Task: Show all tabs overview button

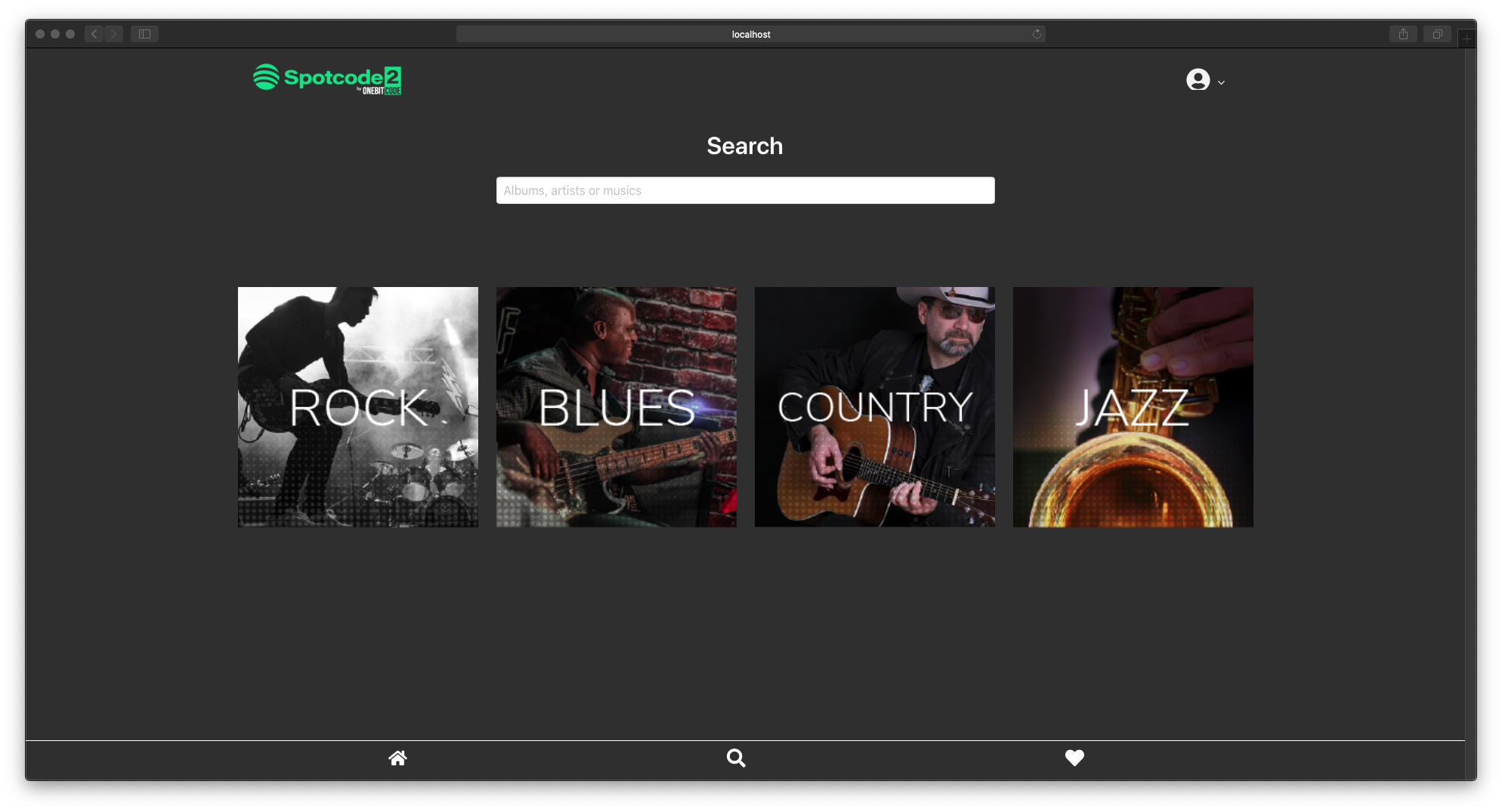Action: pos(1438,34)
